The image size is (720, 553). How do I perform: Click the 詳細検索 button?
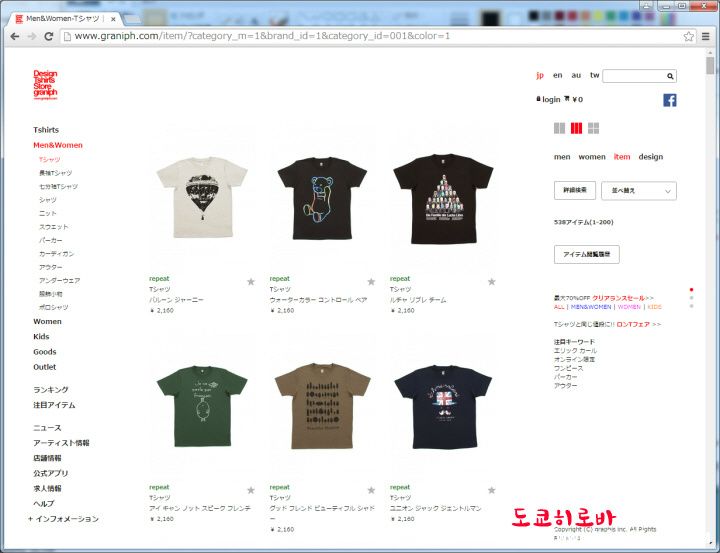click(x=575, y=190)
